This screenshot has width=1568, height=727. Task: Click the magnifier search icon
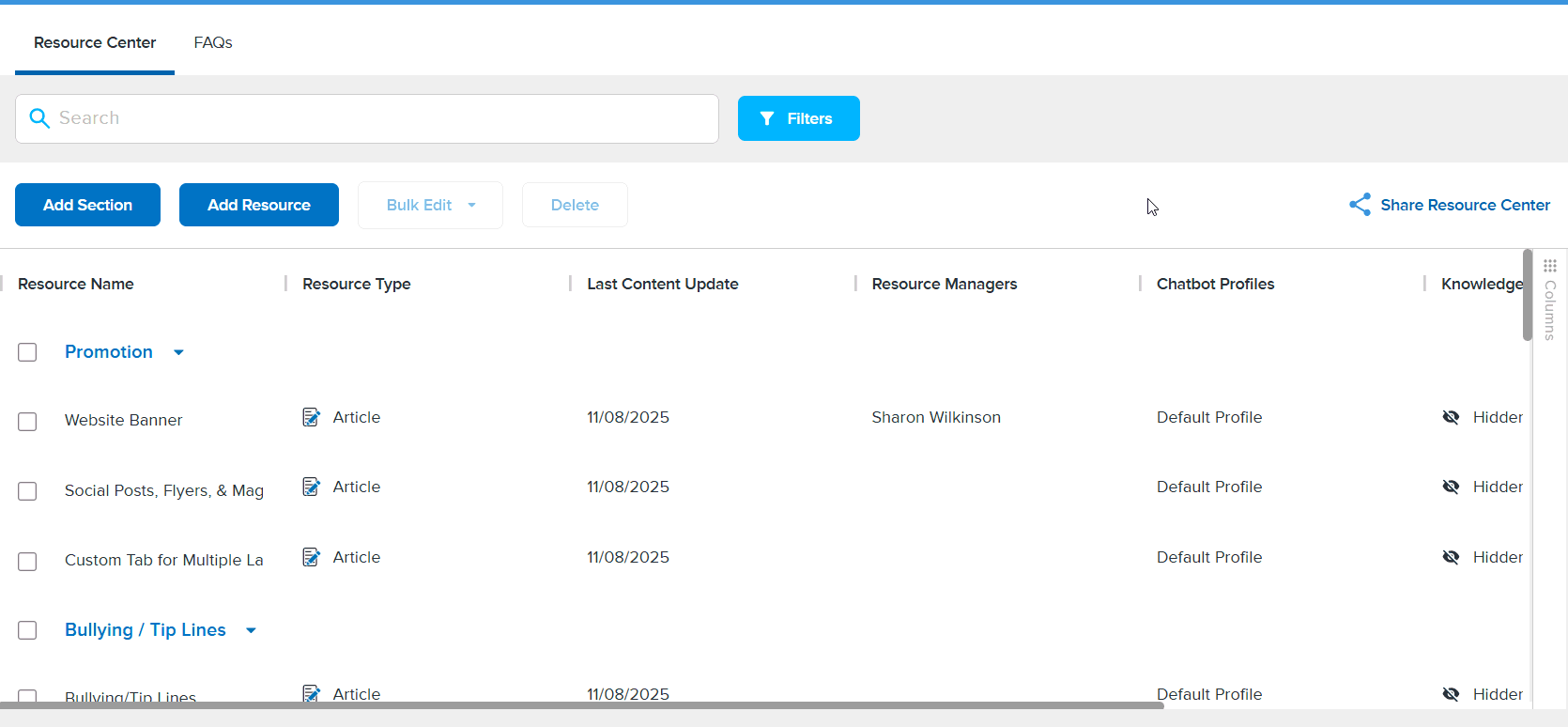point(39,118)
